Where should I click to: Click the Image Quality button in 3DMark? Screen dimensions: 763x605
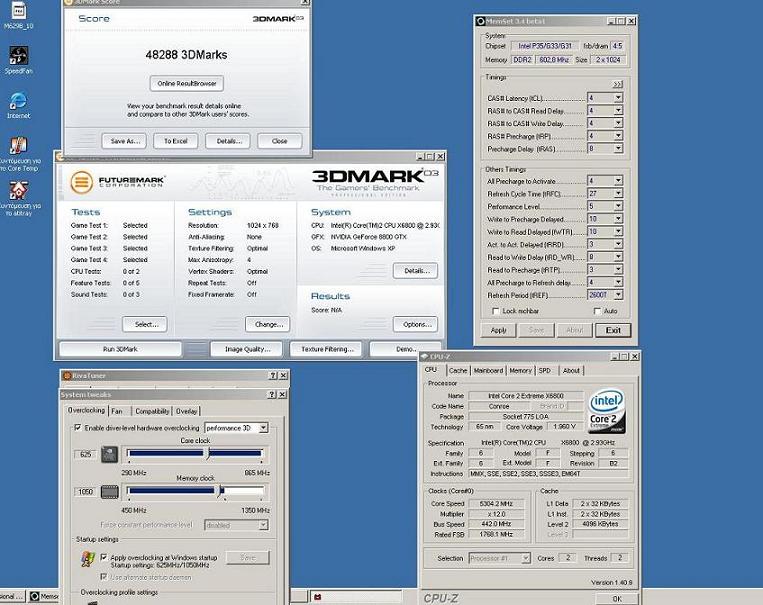[x=247, y=349]
